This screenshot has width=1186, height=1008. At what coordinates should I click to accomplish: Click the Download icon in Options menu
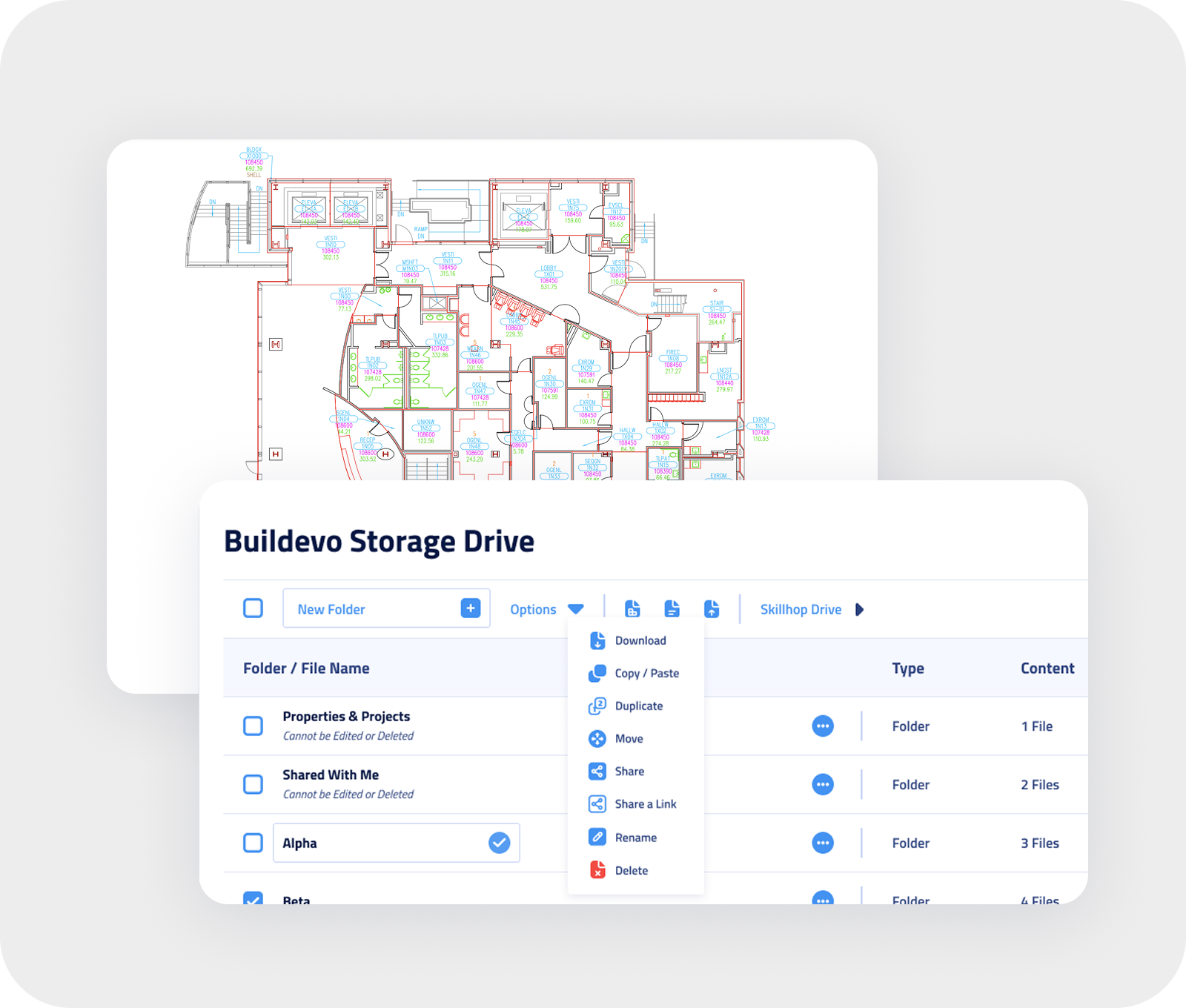point(597,640)
